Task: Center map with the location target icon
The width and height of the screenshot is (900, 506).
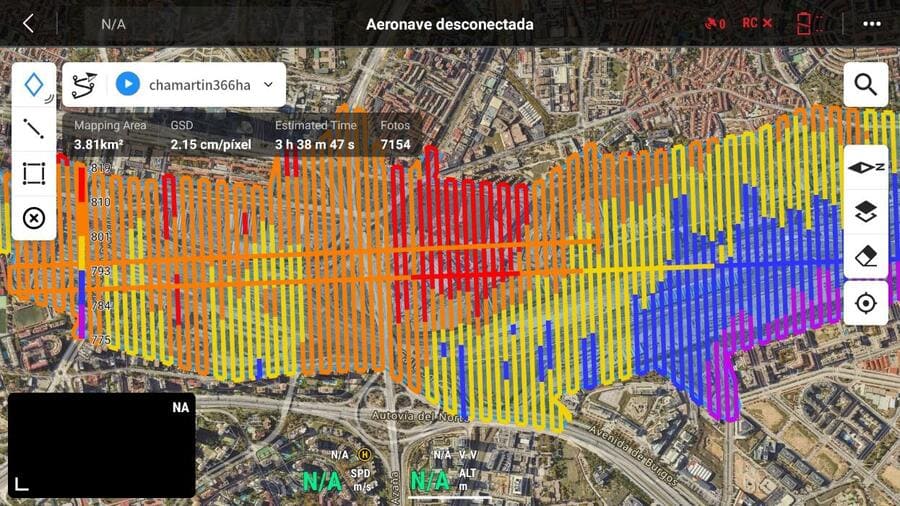Action: coord(866,303)
